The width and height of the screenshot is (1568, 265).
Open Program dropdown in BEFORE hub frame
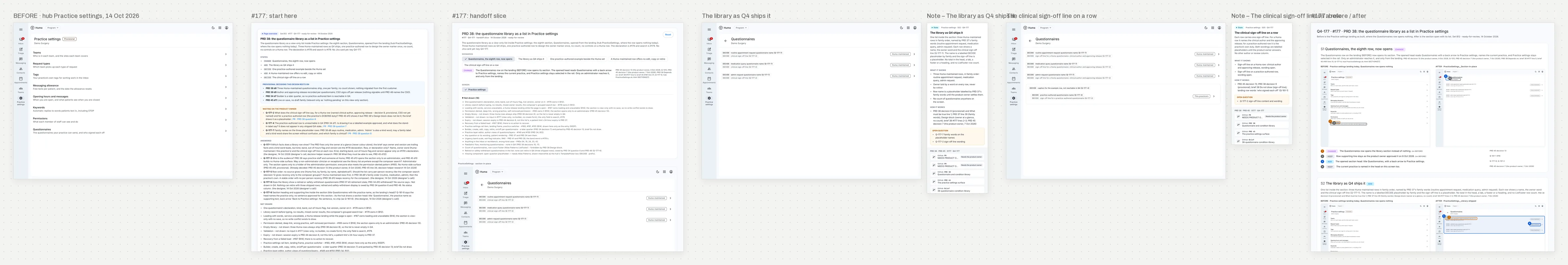[x=53, y=28]
